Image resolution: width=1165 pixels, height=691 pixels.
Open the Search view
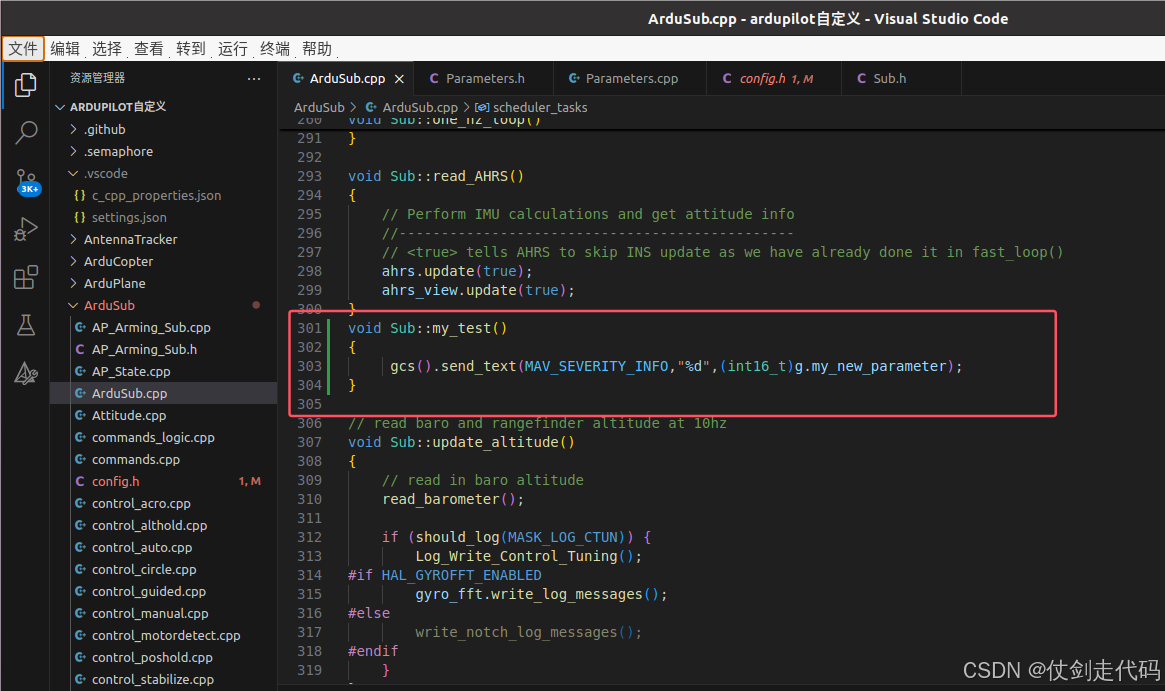pyautogui.click(x=25, y=132)
